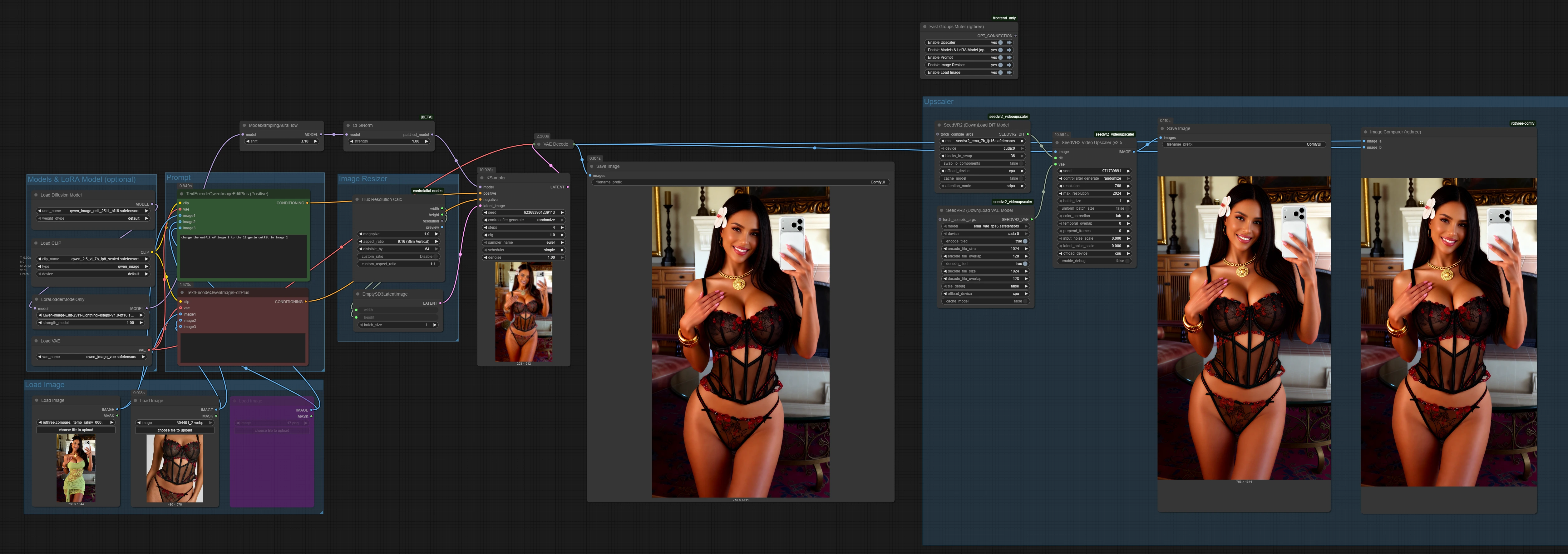Select the Upscaler group title
The image size is (1568, 554).
[x=939, y=102]
